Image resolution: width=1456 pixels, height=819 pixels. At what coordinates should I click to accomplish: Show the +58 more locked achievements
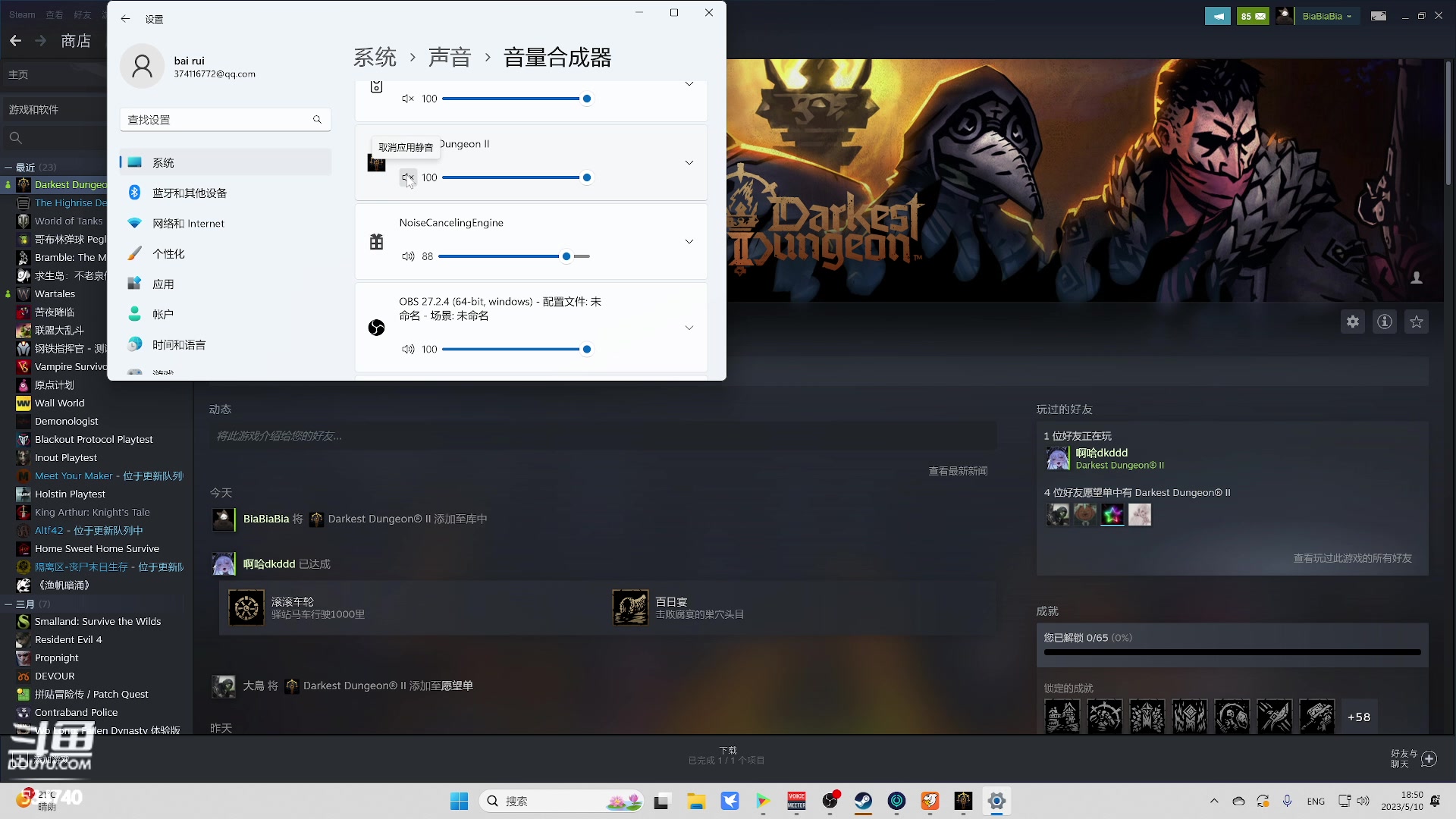click(1359, 717)
